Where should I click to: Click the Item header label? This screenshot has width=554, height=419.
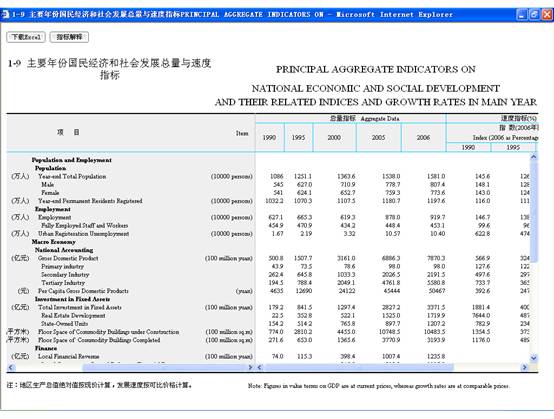click(x=242, y=133)
